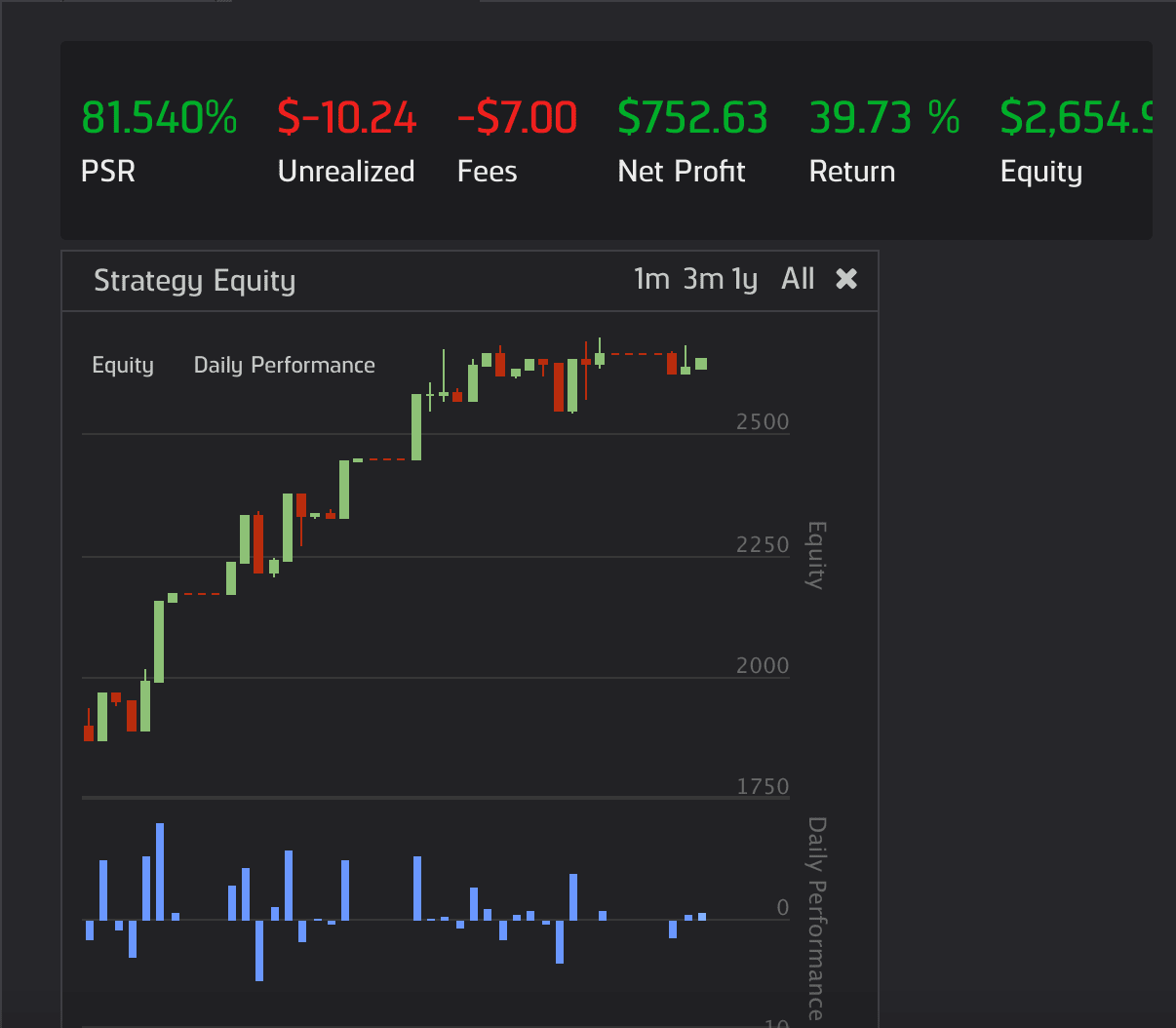Click the vertical Equity axis title
The width and height of the screenshot is (1176, 1028).
[x=815, y=555]
